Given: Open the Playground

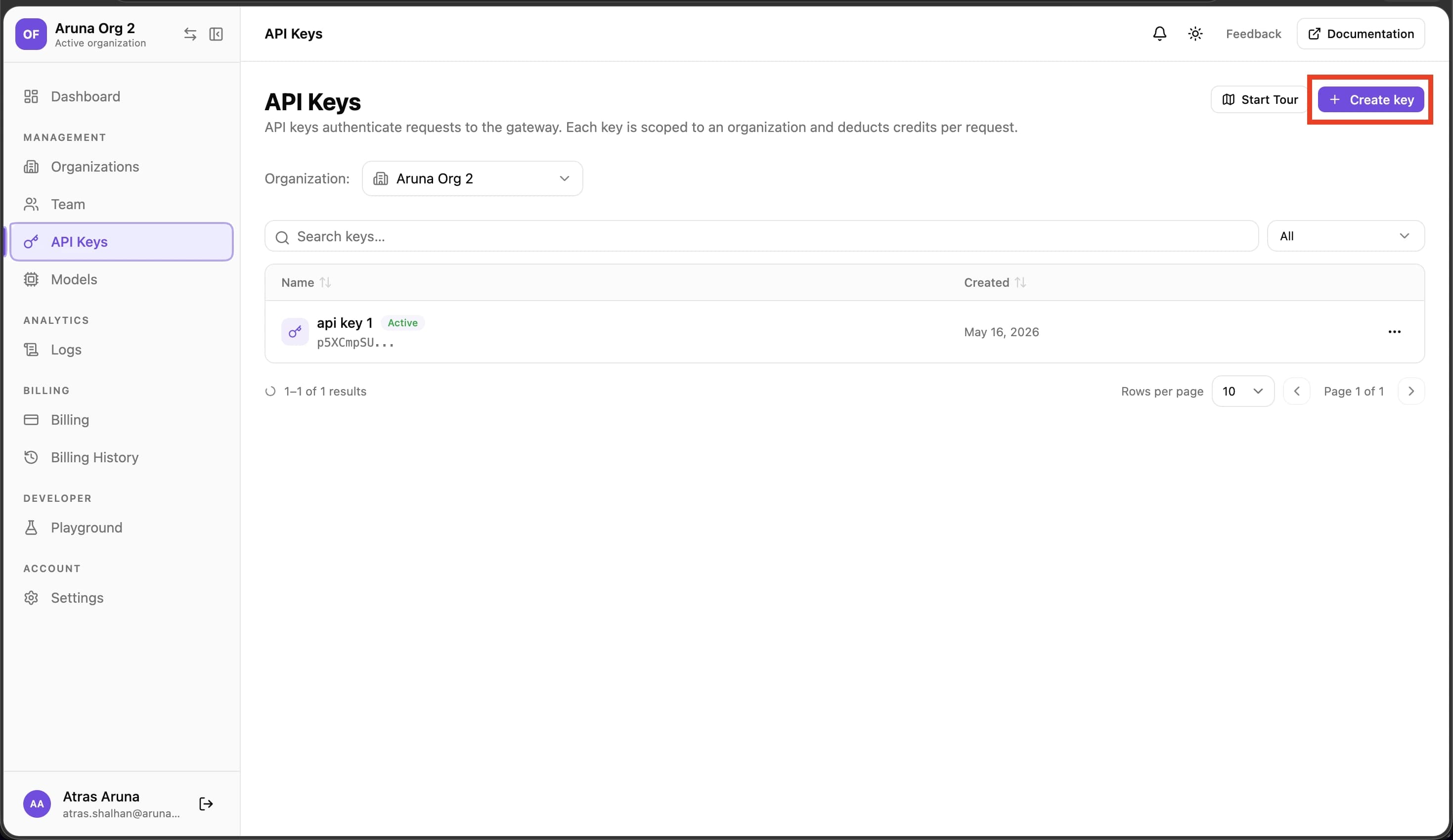Looking at the screenshot, I should coord(122,528).
